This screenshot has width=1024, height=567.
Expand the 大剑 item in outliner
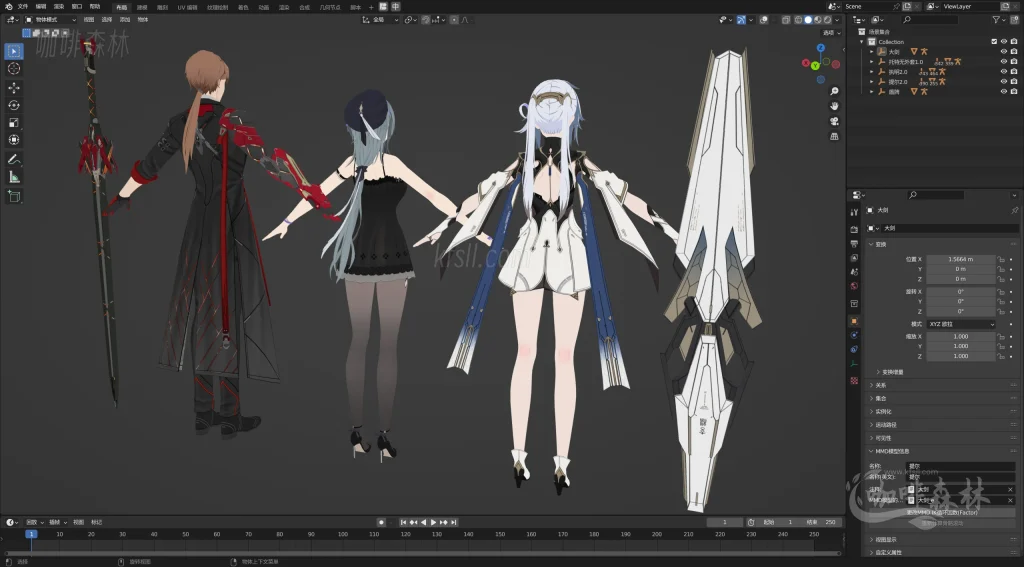(872, 52)
